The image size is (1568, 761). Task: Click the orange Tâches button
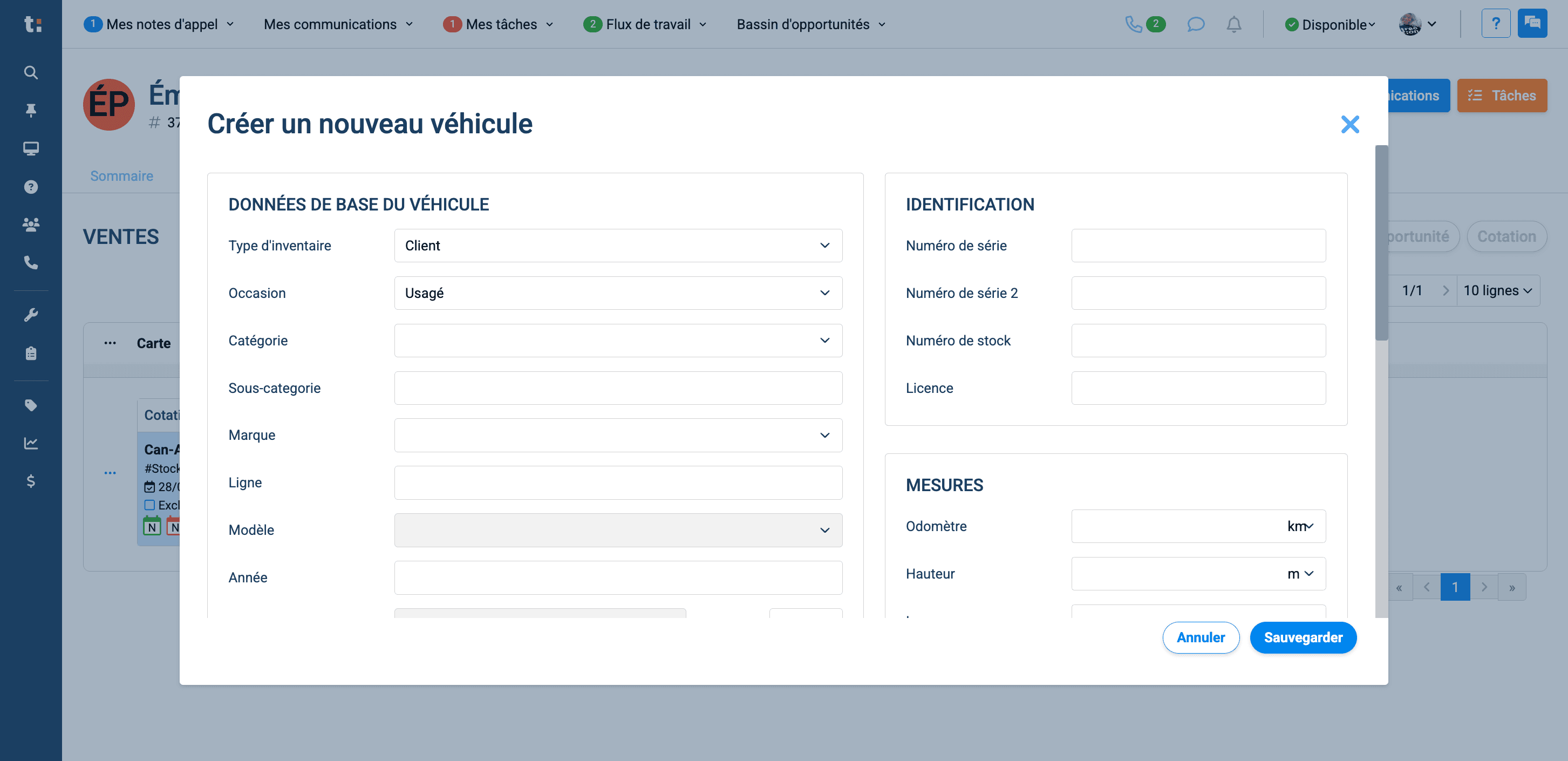1502,96
